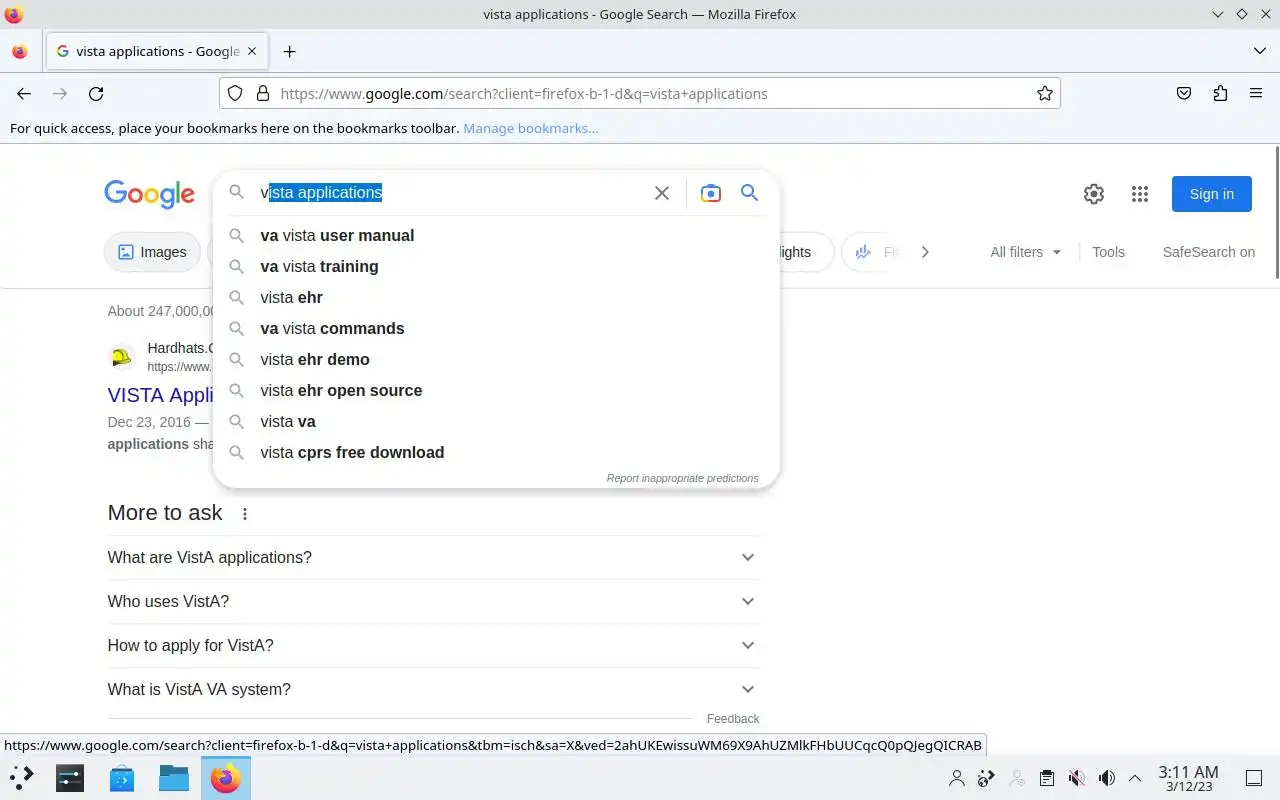Viewport: 1280px width, 800px height.
Task: Select suggestion 'vista cprs free download'
Action: tap(496, 452)
